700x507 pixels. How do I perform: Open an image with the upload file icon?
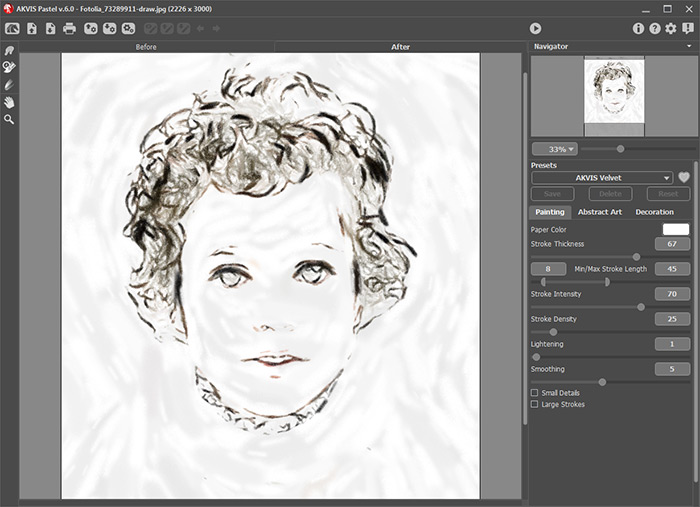32,29
